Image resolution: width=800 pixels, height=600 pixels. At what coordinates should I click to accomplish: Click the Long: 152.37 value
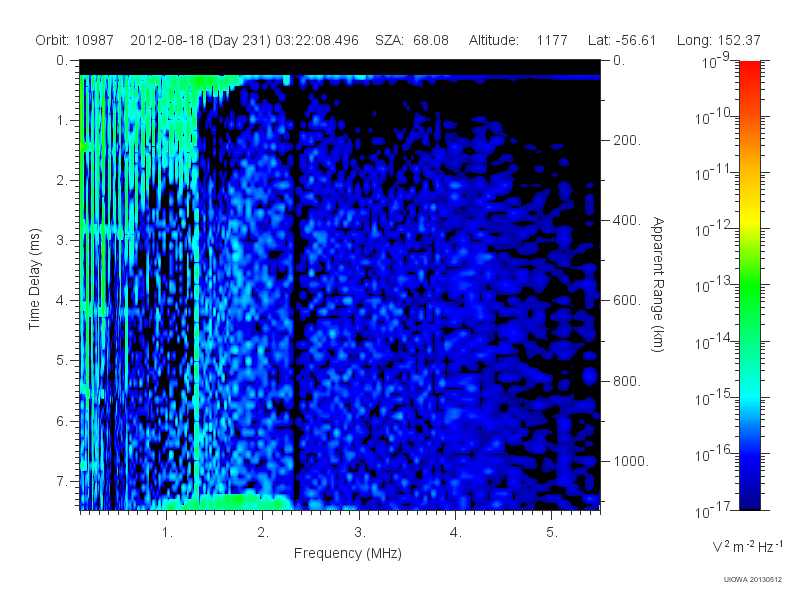tap(718, 40)
